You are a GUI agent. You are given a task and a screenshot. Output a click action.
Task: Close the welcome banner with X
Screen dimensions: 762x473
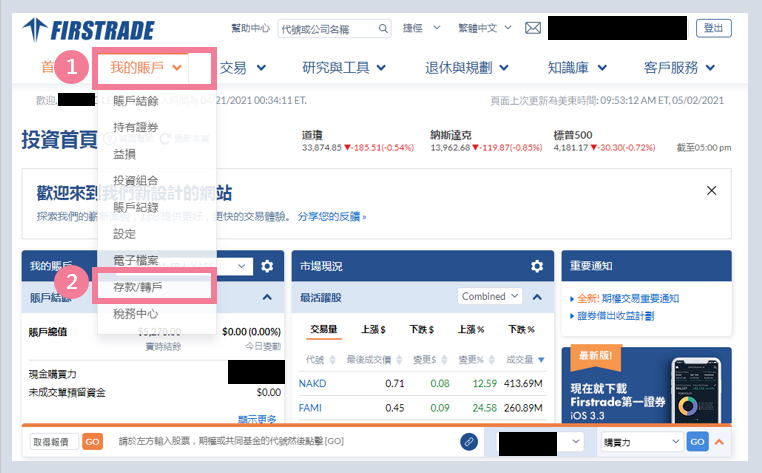pyautogui.click(x=711, y=191)
